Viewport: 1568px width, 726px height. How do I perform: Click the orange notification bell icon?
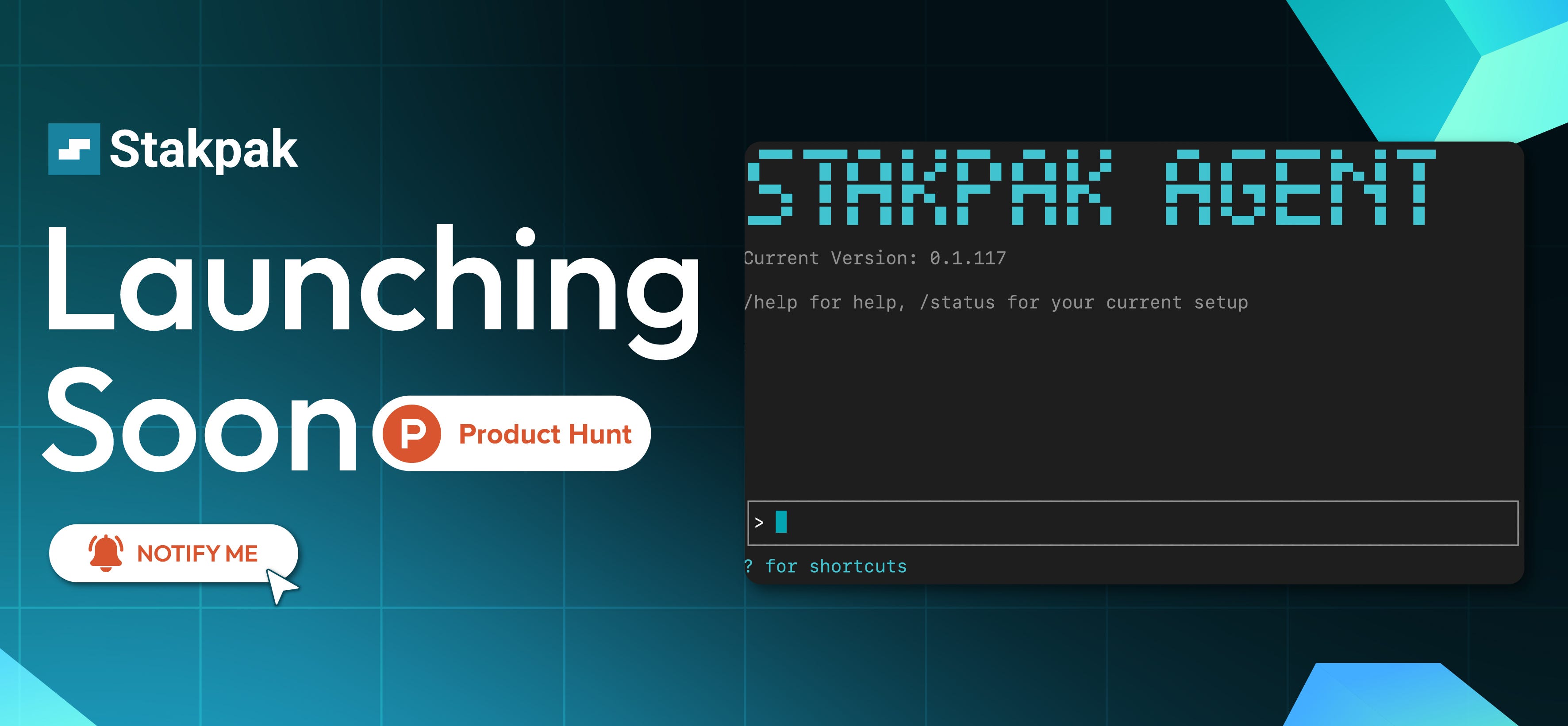point(106,553)
